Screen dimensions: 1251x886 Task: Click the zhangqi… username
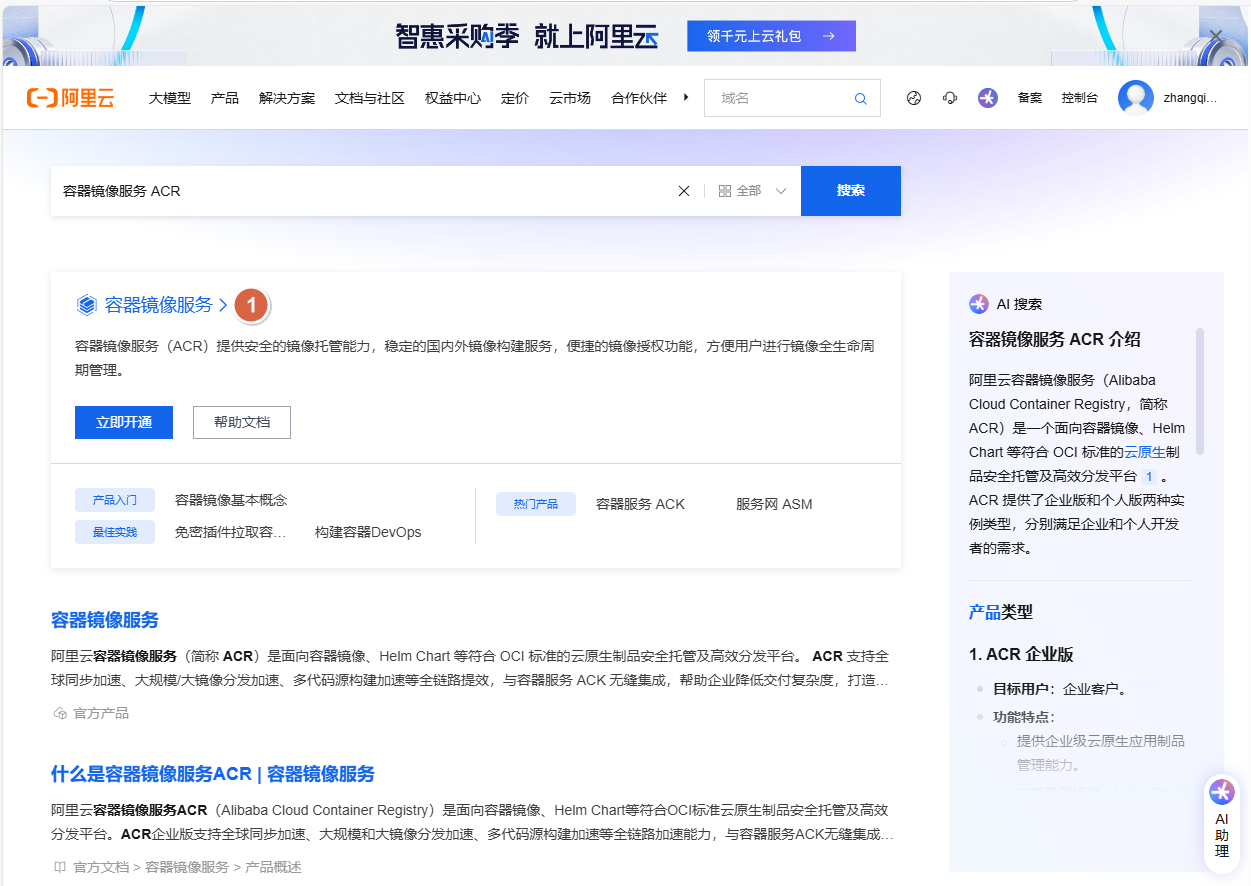click(x=1190, y=98)
